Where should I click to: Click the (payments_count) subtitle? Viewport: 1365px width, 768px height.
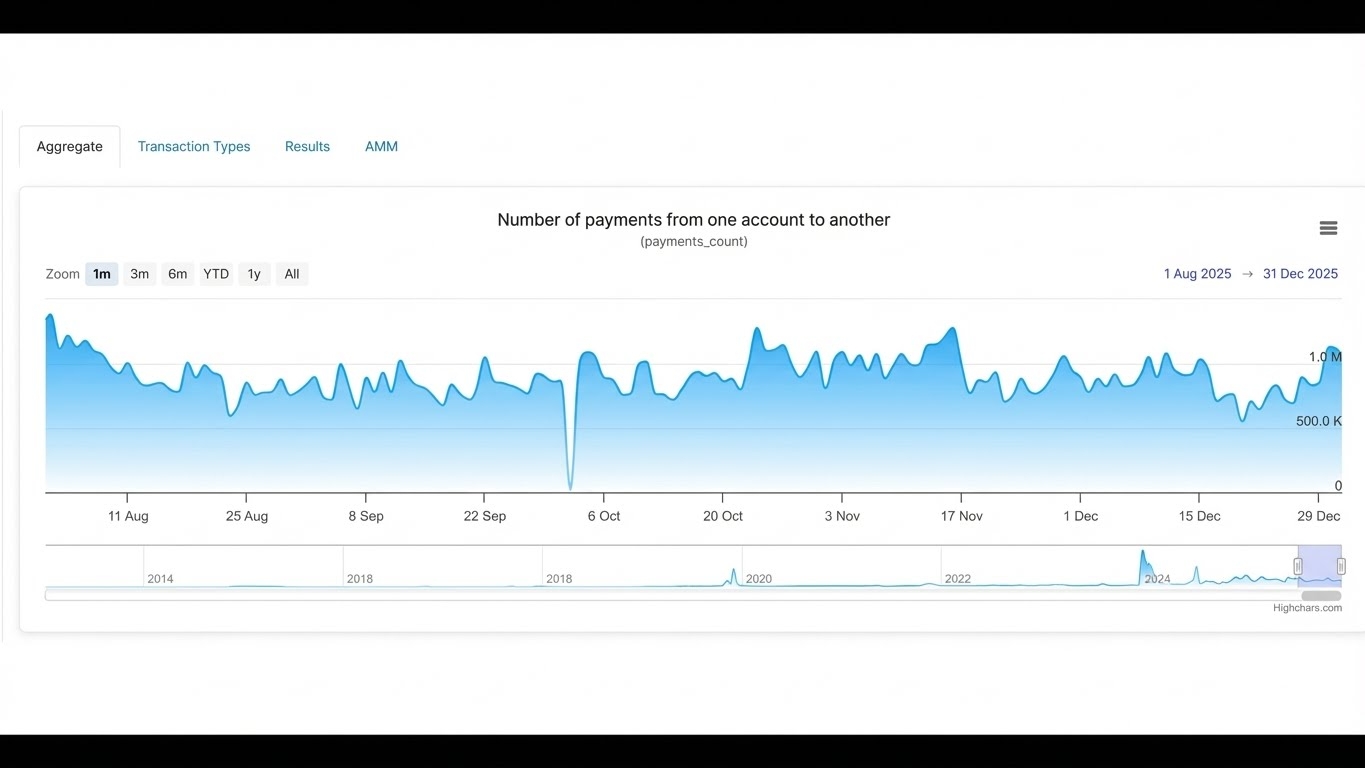[694, 242]
